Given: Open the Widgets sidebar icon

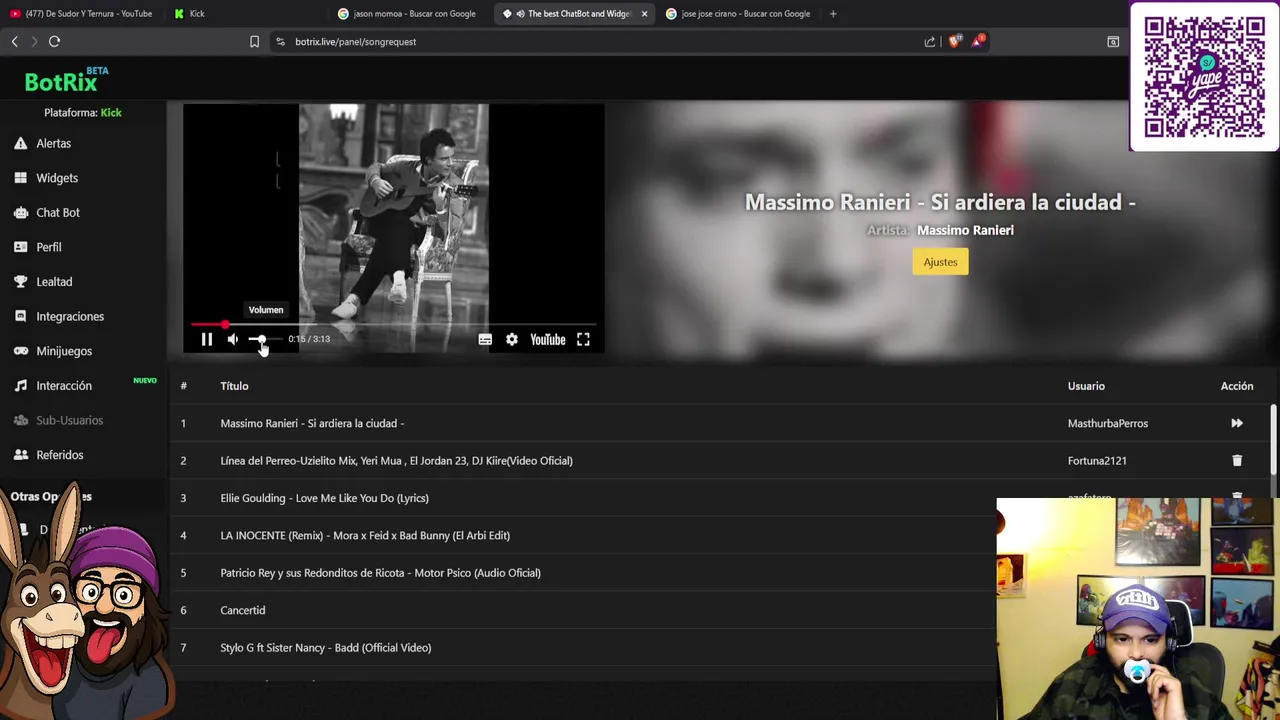Looking at the screenshot, I should (20, 178).
